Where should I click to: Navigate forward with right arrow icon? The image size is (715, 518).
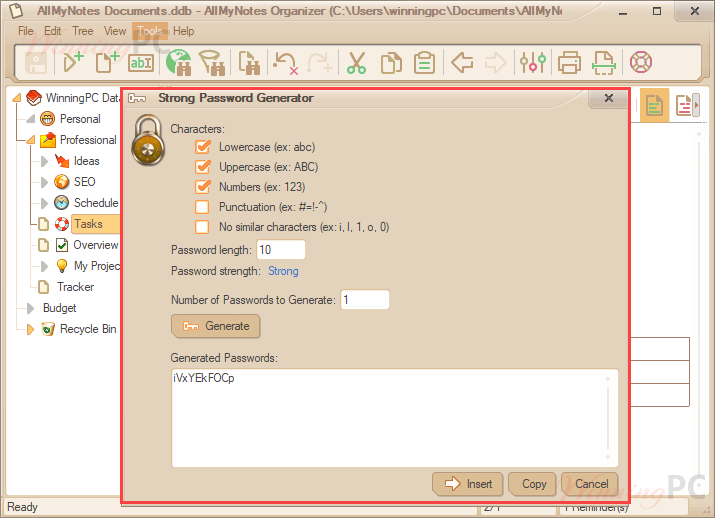point(495,62)
